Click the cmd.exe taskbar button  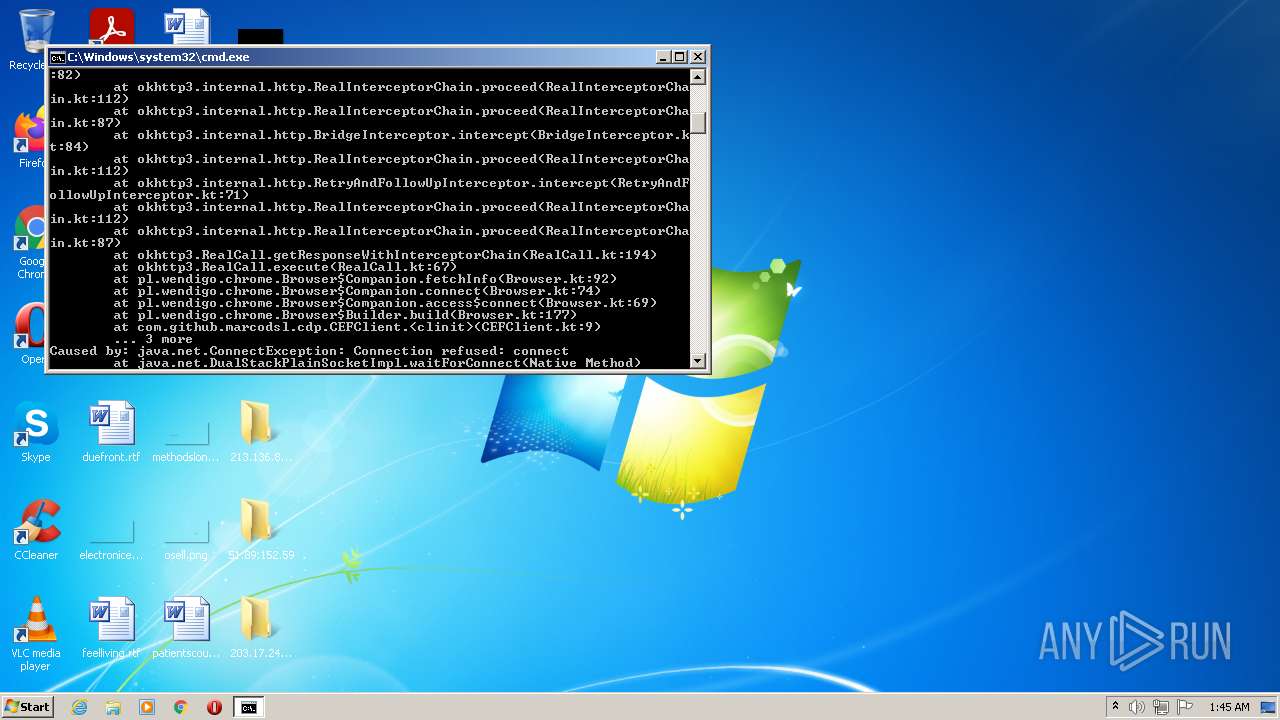[x=248, y=707]
